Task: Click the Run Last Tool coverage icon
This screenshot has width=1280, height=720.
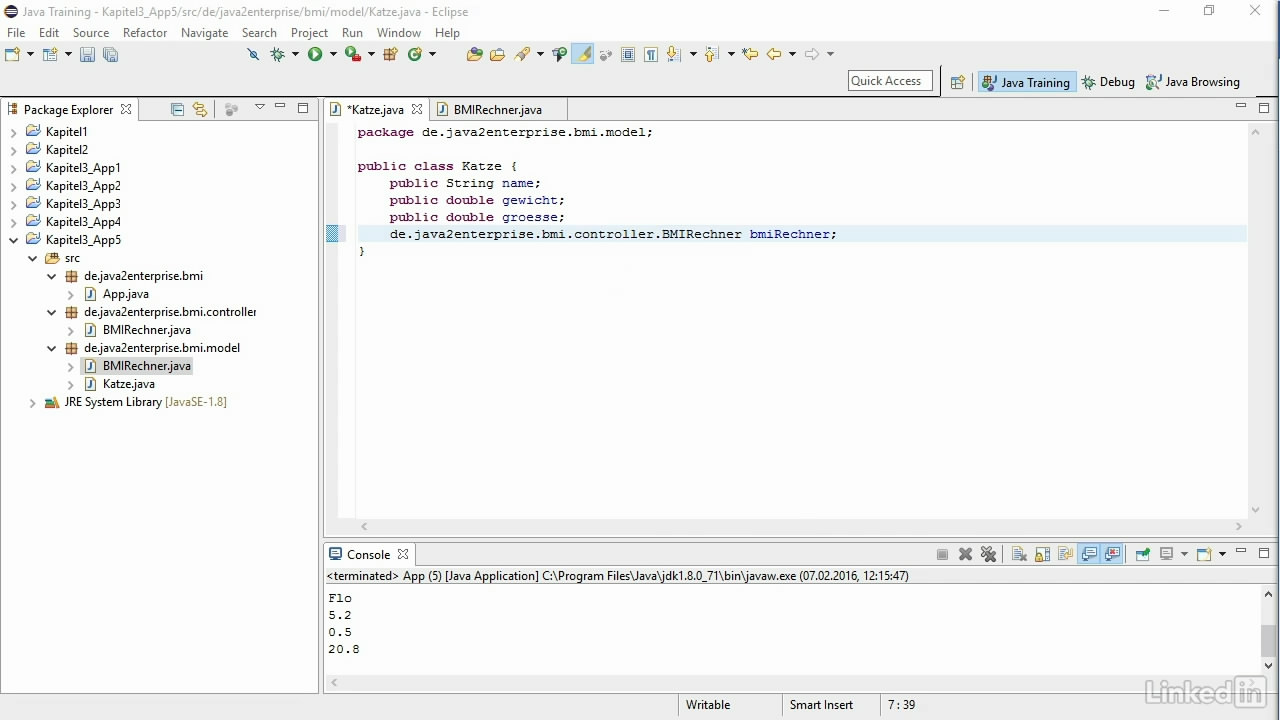Action: [x=352, y=54]
